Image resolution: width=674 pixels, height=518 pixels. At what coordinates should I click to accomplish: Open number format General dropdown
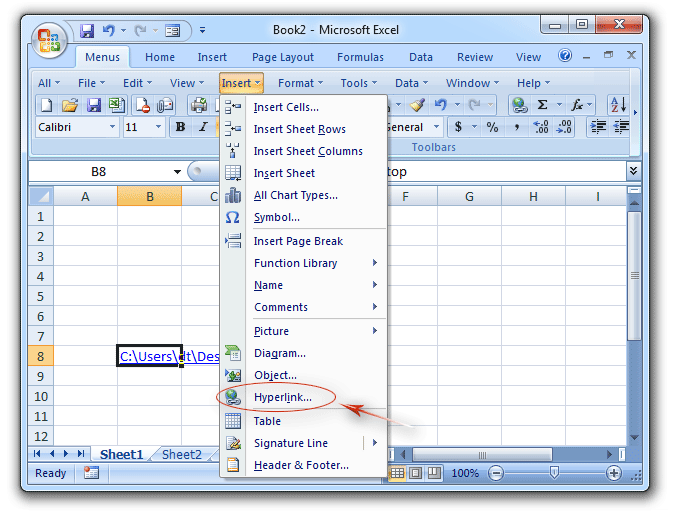(436, 127)
